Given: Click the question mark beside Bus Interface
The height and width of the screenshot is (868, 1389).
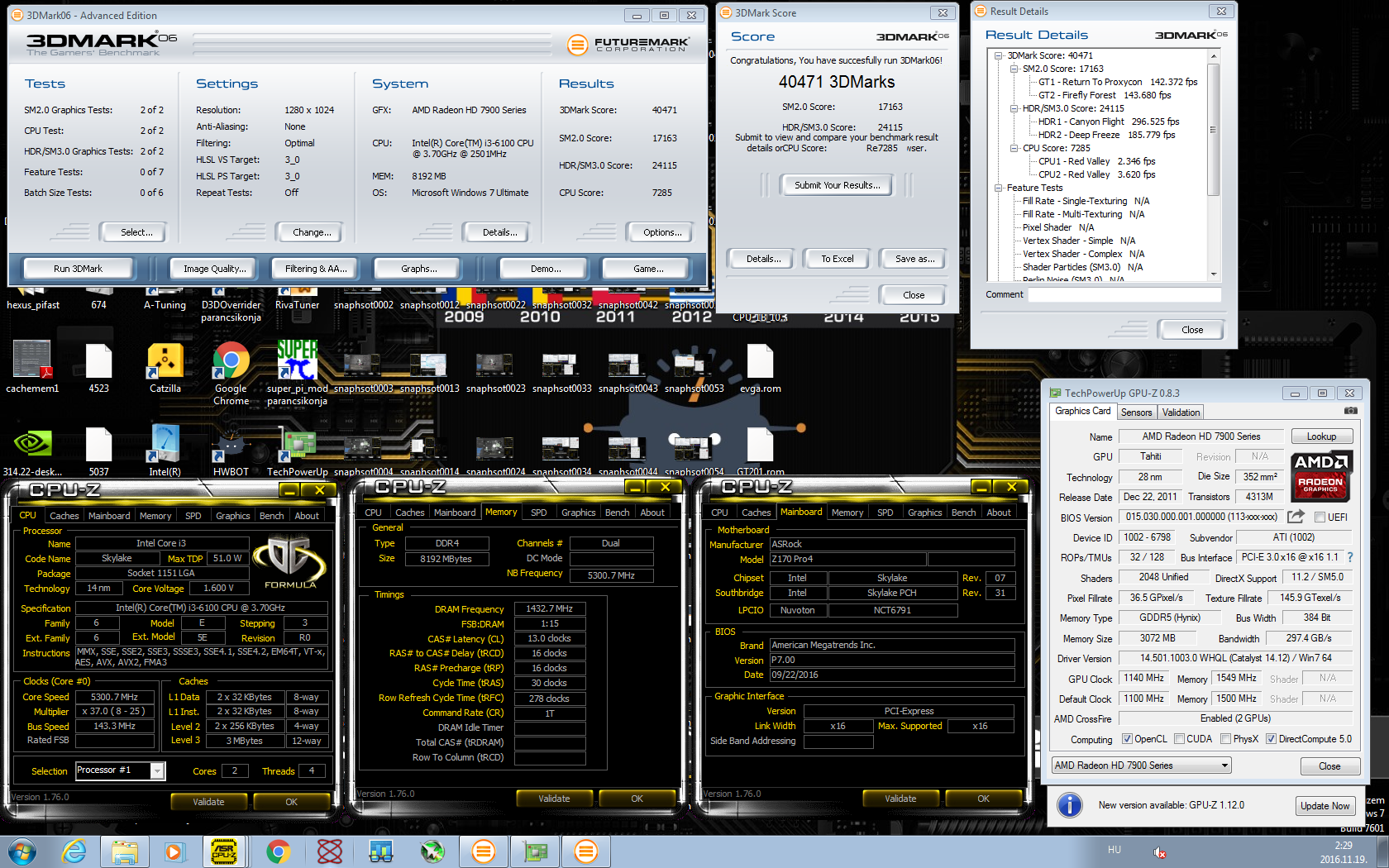Looking at the screenshot, I should pos(1350,557).
